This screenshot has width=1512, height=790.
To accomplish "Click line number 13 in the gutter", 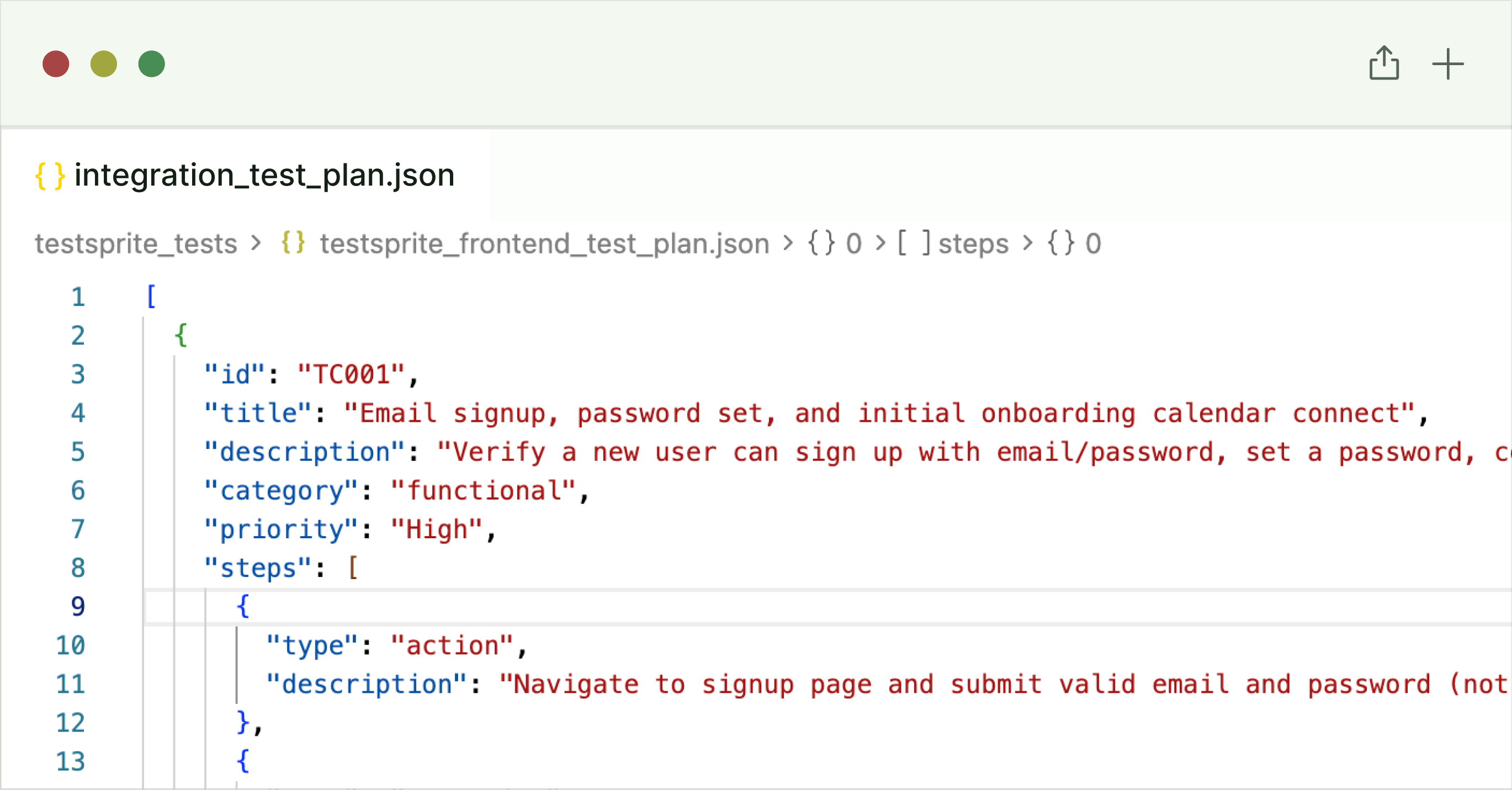I will 71,762.
